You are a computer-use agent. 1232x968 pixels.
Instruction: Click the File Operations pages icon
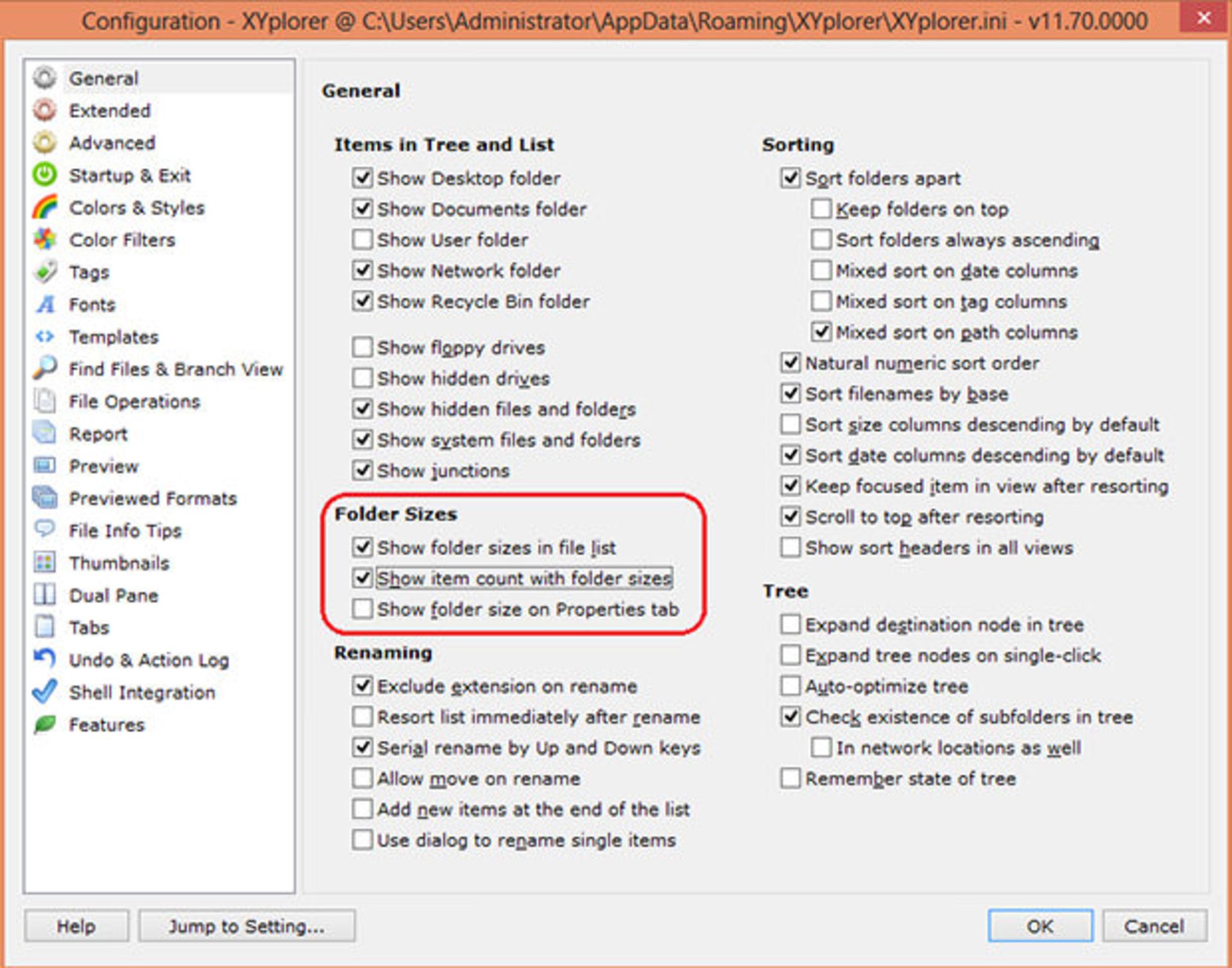pyautogui.click(x=45, y=401)
